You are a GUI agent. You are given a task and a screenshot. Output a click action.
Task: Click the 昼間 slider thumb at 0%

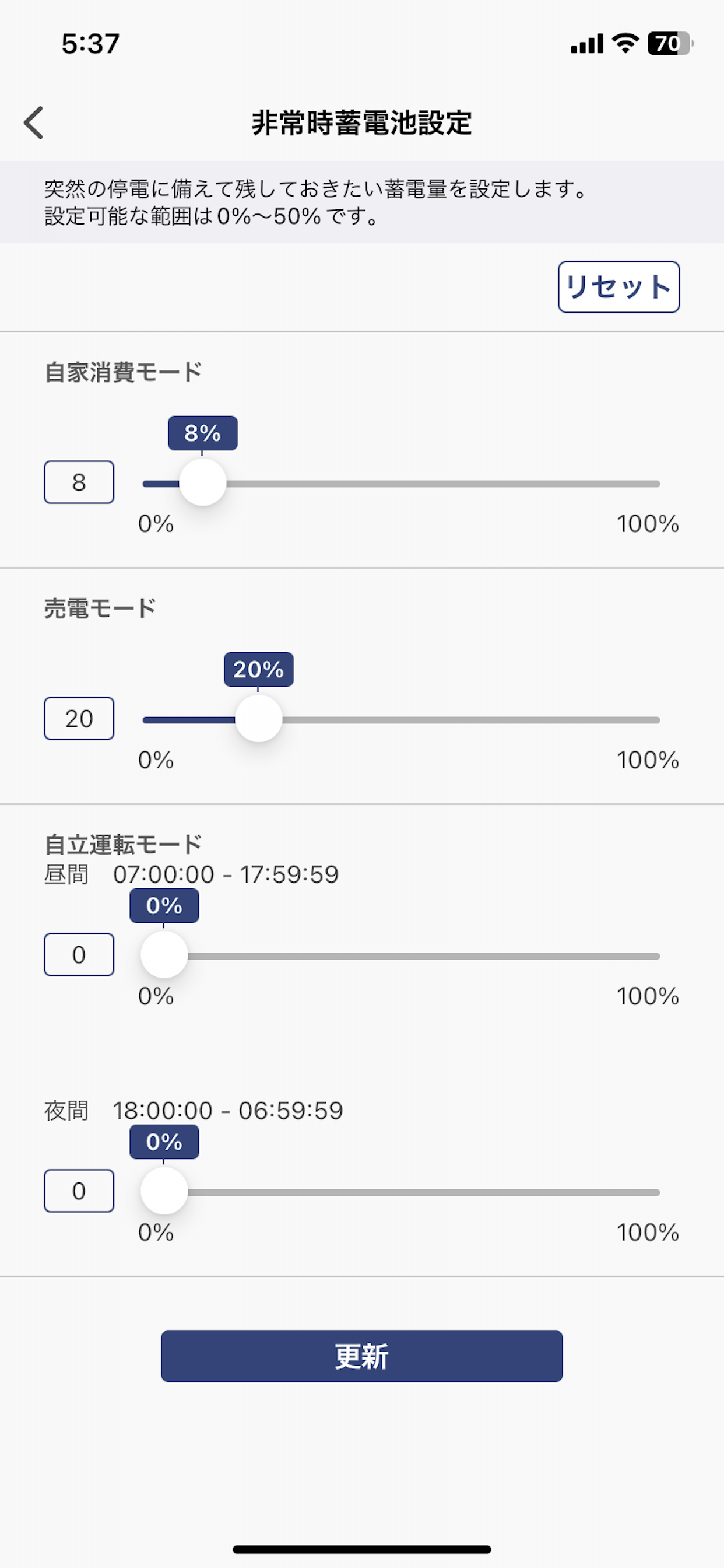tap(164, 955)
